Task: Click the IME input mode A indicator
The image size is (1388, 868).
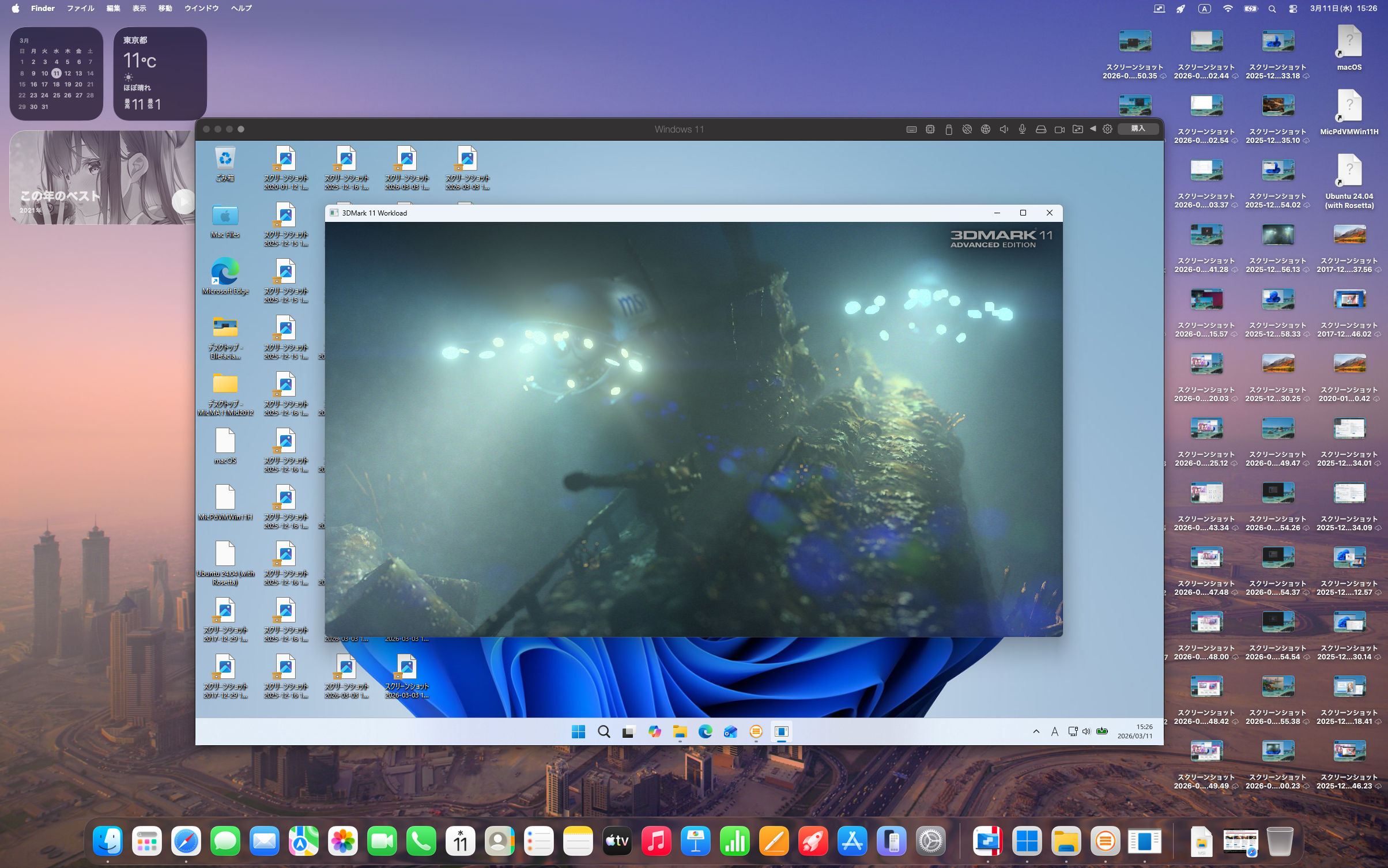Action: (1054, 731)
